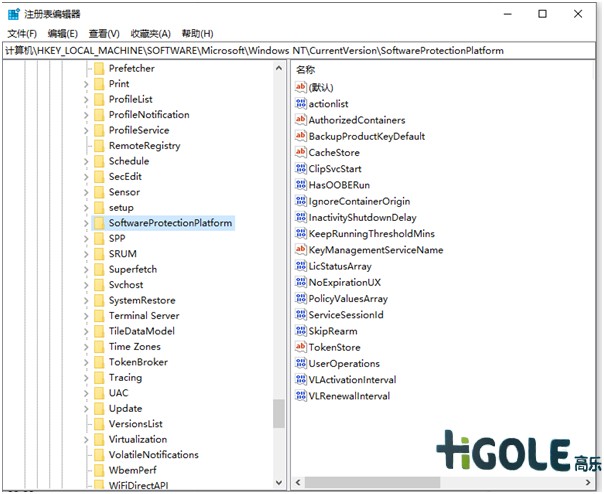Click the binary icon beside VLRenewalInterval
This screenshot has height=494, width=604.
pos(300,396)
